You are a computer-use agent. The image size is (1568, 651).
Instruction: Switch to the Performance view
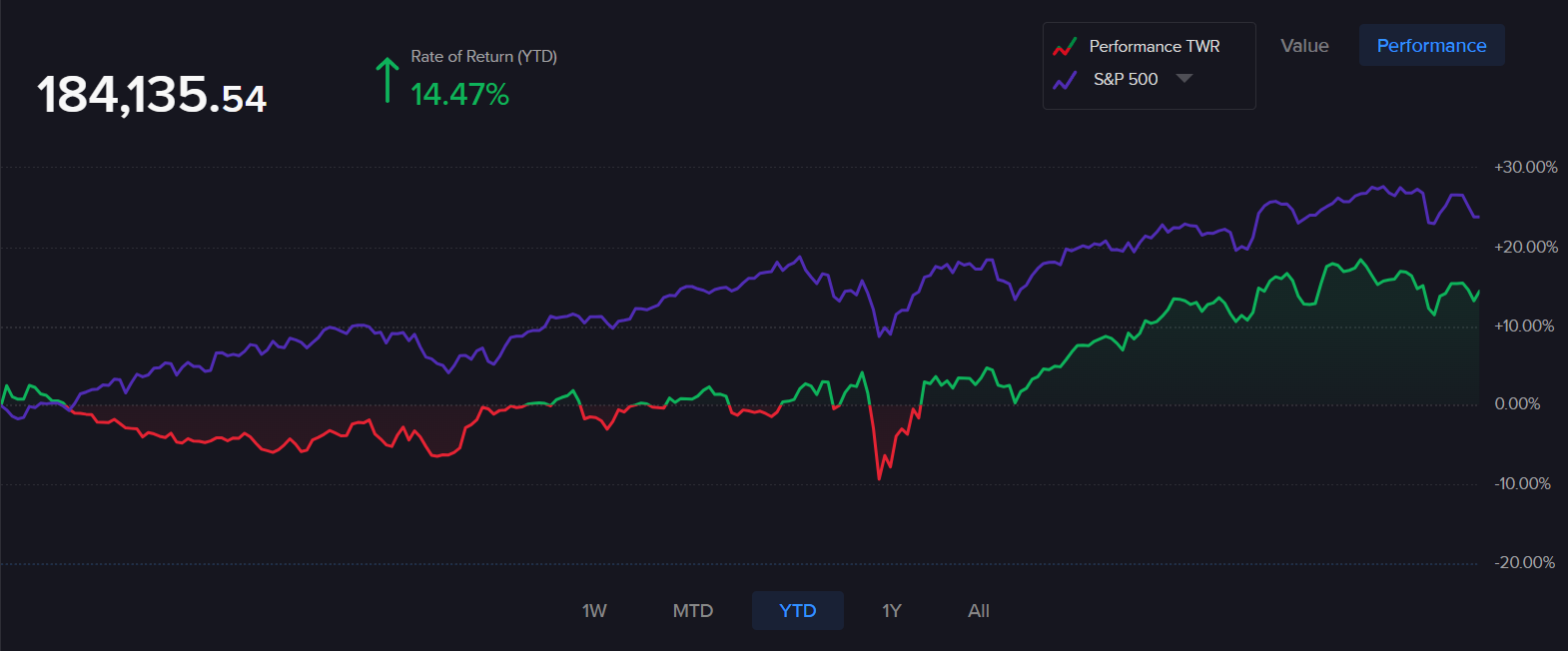(x=1431, y=46)
